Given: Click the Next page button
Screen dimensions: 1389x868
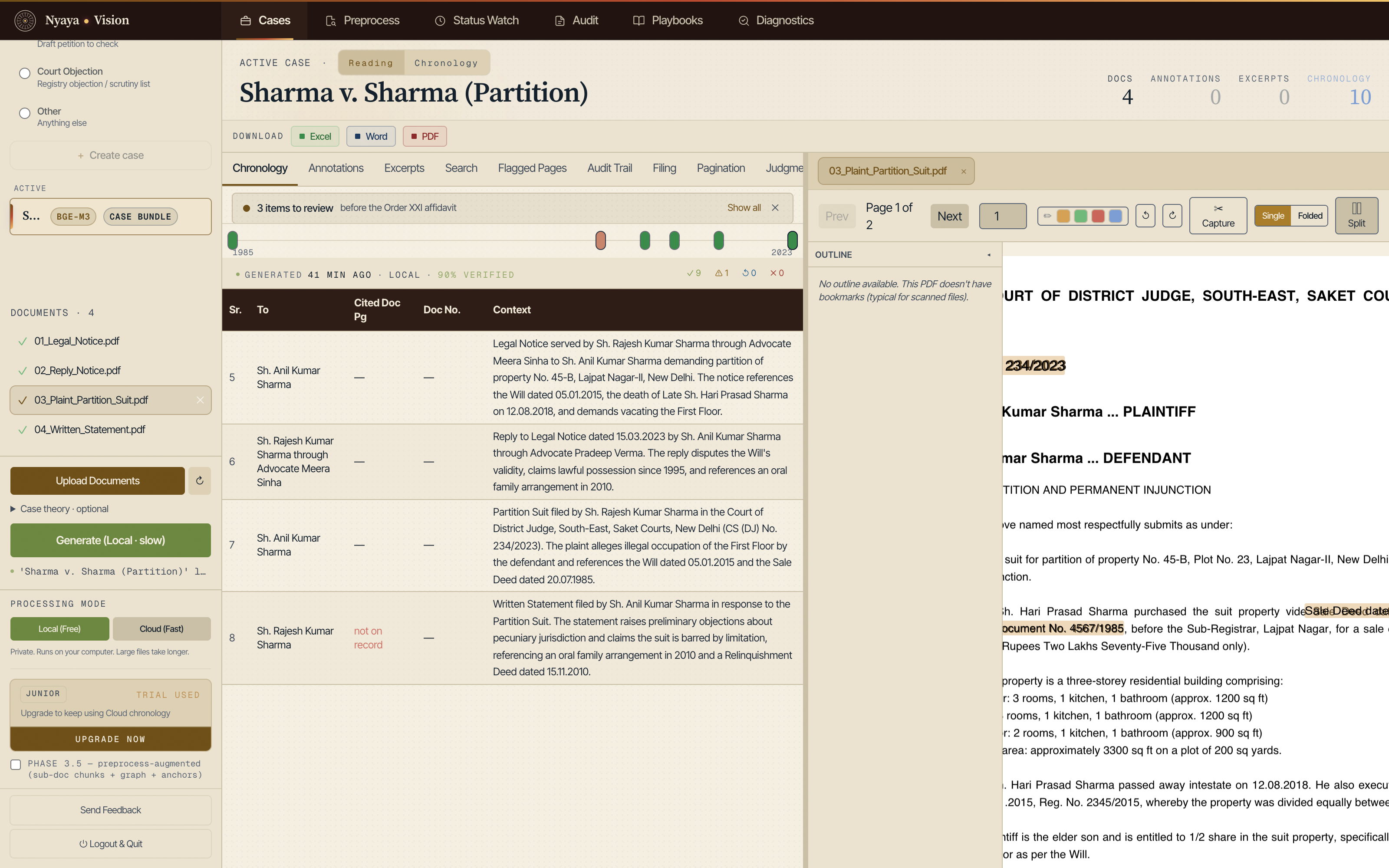Looking at the screenshot, I should point(949,216).
